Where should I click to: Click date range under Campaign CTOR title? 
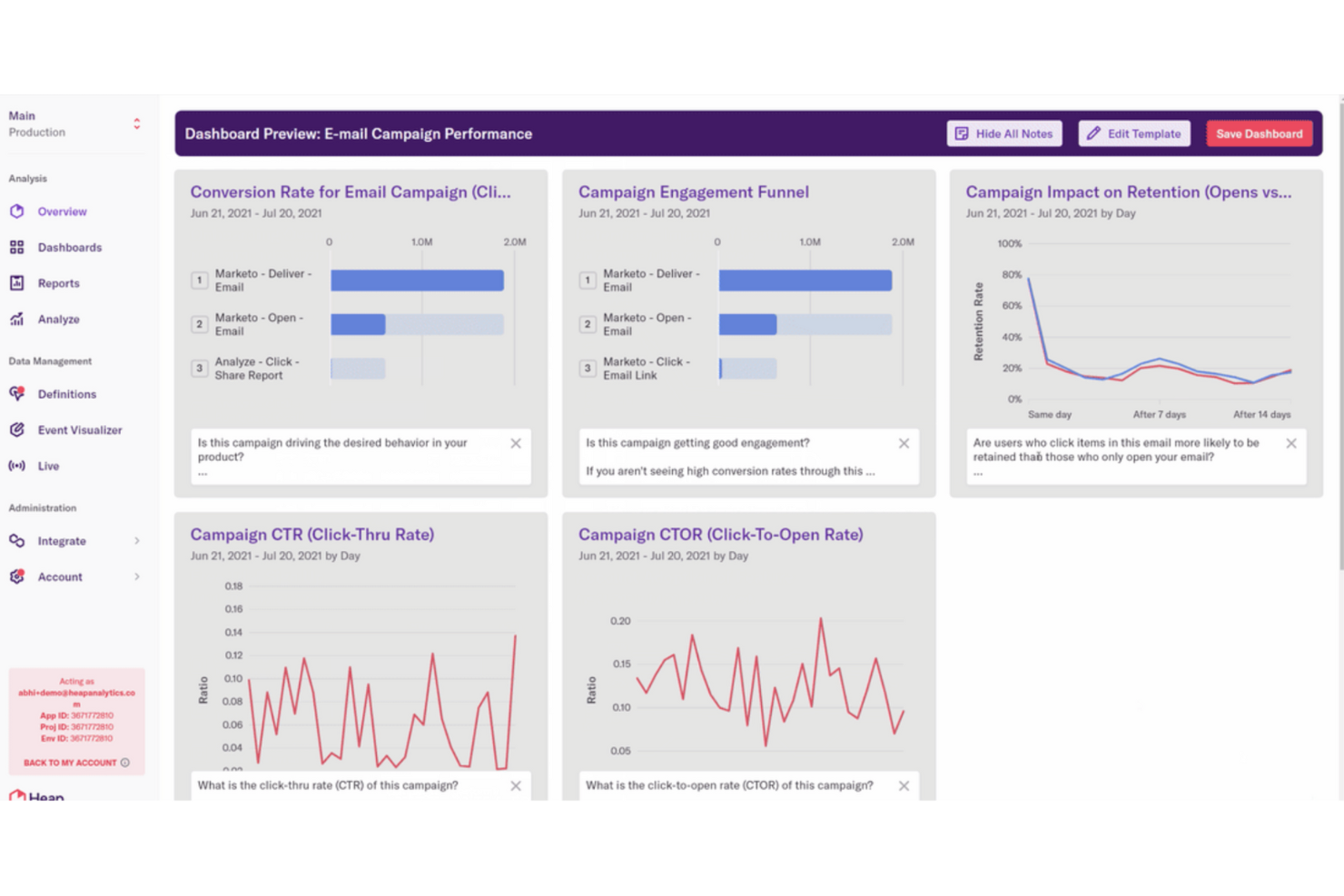point(664,556)
